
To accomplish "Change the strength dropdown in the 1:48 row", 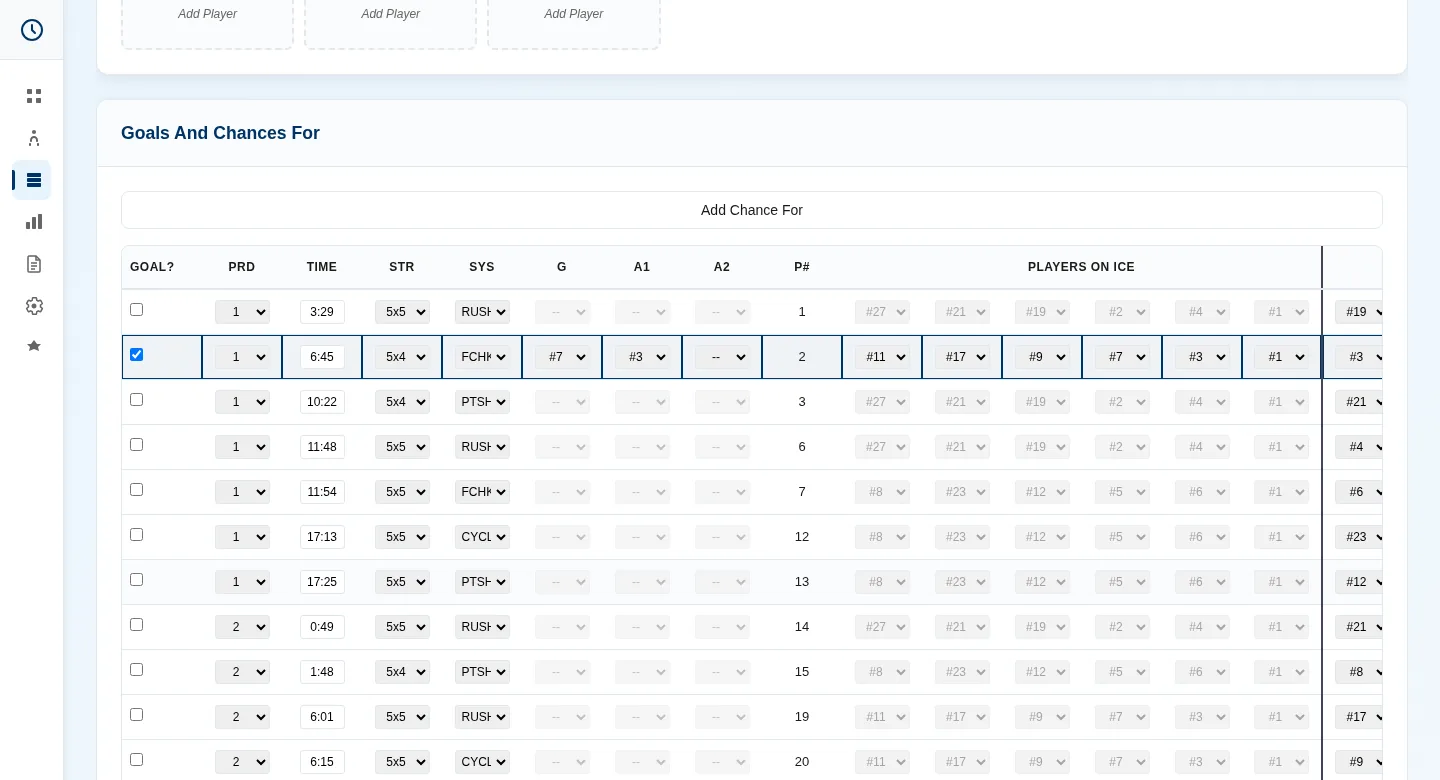I will 402,672.
